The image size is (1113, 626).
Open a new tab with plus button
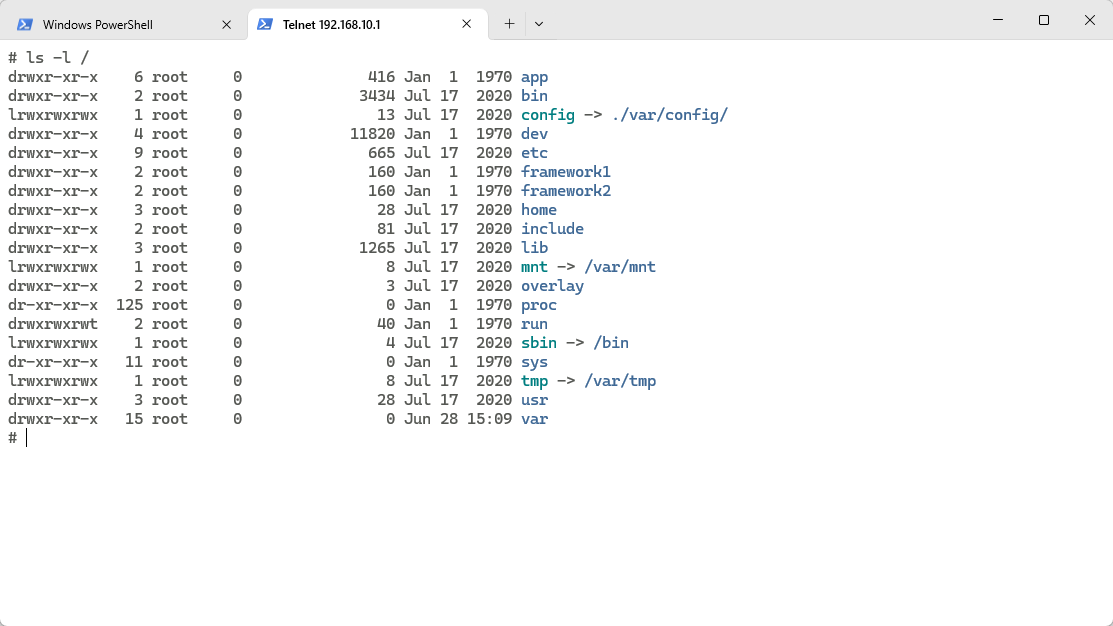pyautogui.click(x=509, y=24)
